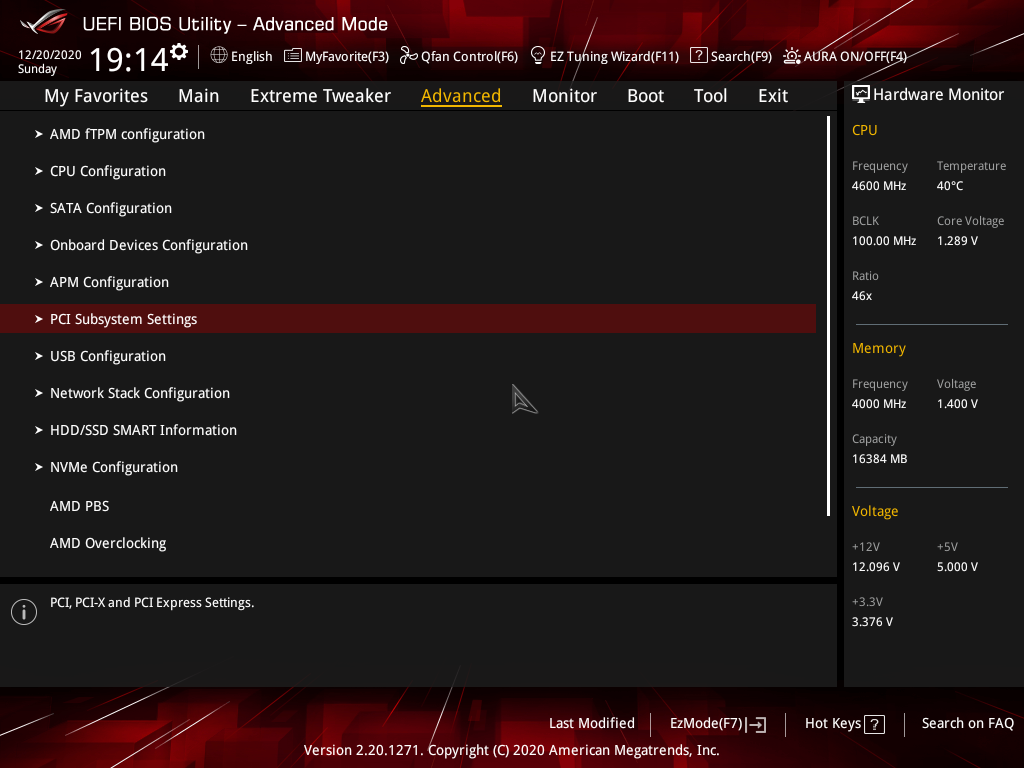The image size is (1024, 768).
Task: Click the core voltage 1.289 V
Action: click(957, 241)
